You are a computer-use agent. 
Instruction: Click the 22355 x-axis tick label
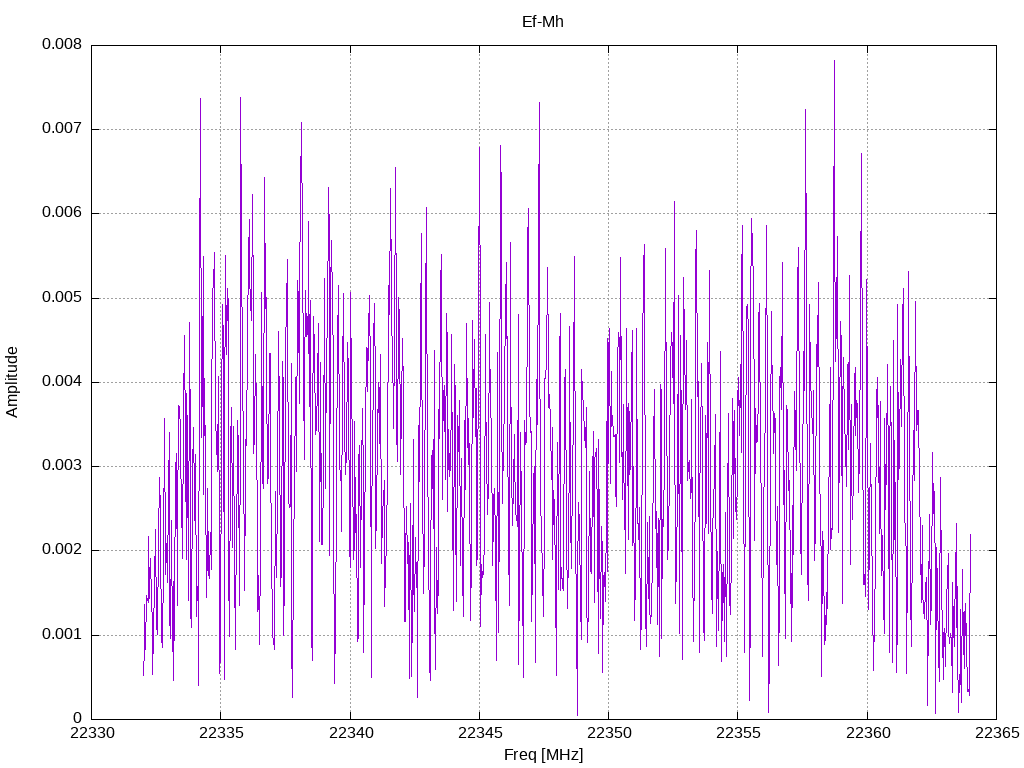pyautogui.click(x=738, y=733)
